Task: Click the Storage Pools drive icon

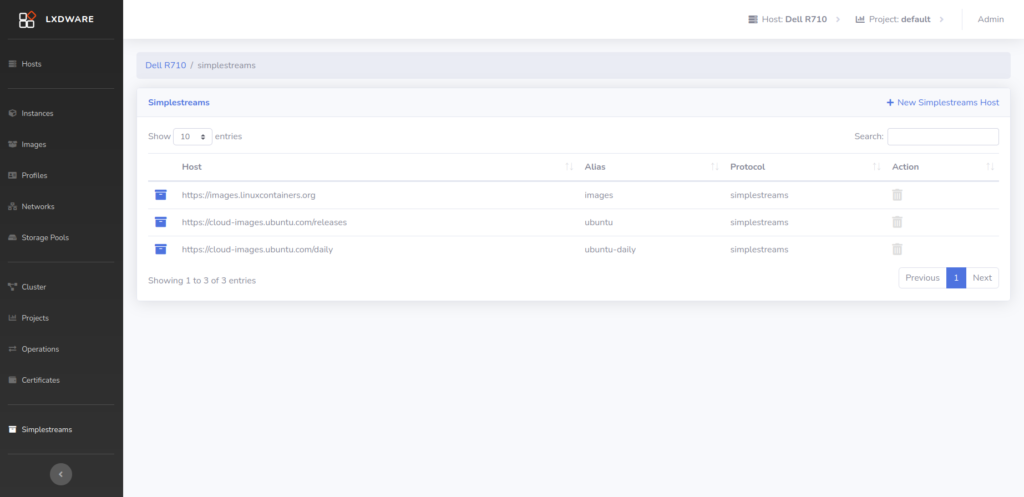Action: (x=12, y=238)
